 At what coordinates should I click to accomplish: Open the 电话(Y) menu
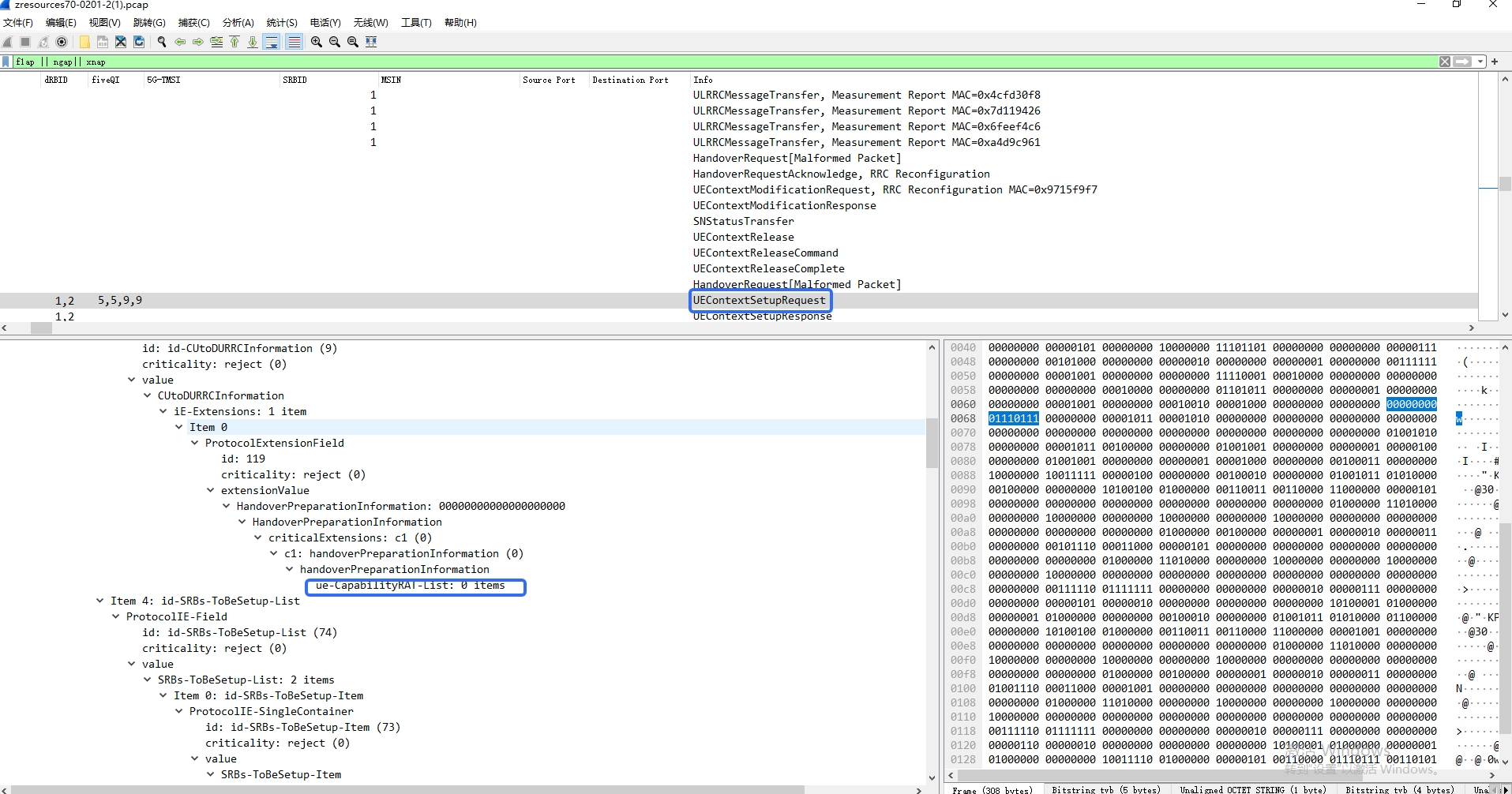(x=325, y=22)
